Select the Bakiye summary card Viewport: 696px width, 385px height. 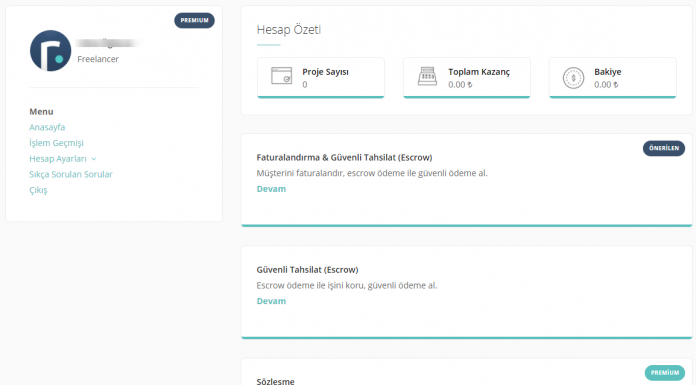click(613, 78)
